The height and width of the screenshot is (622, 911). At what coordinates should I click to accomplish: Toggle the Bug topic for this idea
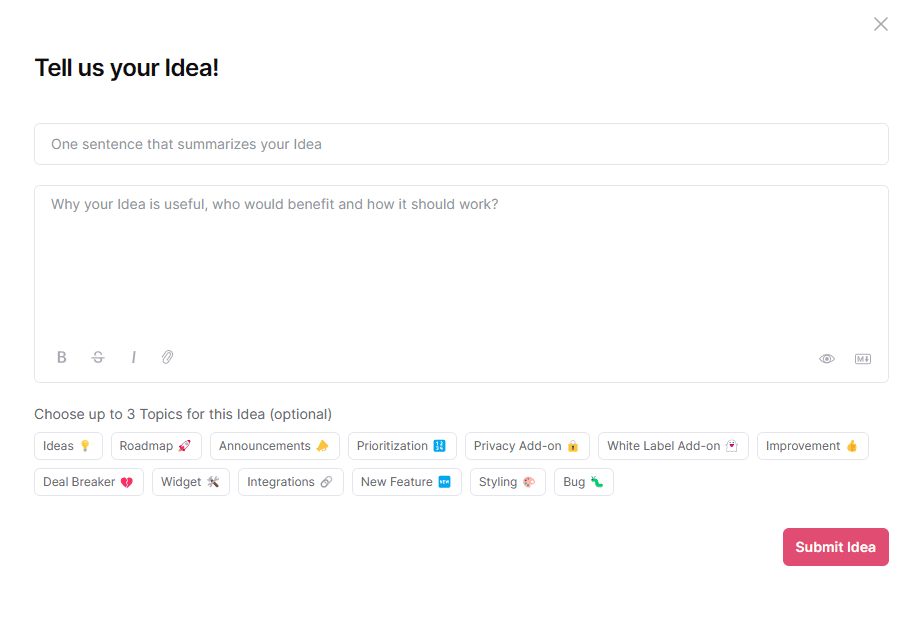click(x=583, y=481)
